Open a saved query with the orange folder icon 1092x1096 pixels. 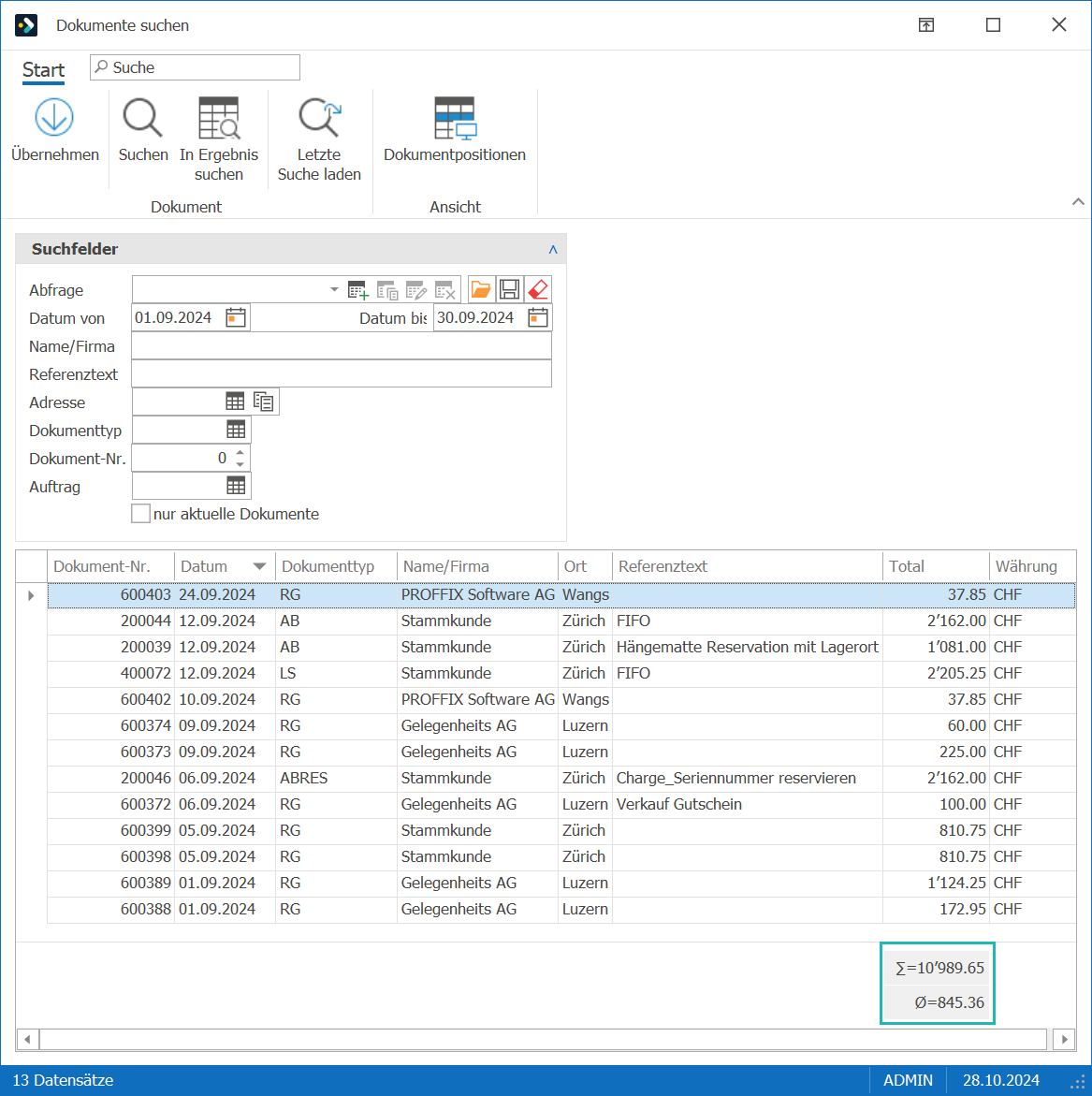481,289
